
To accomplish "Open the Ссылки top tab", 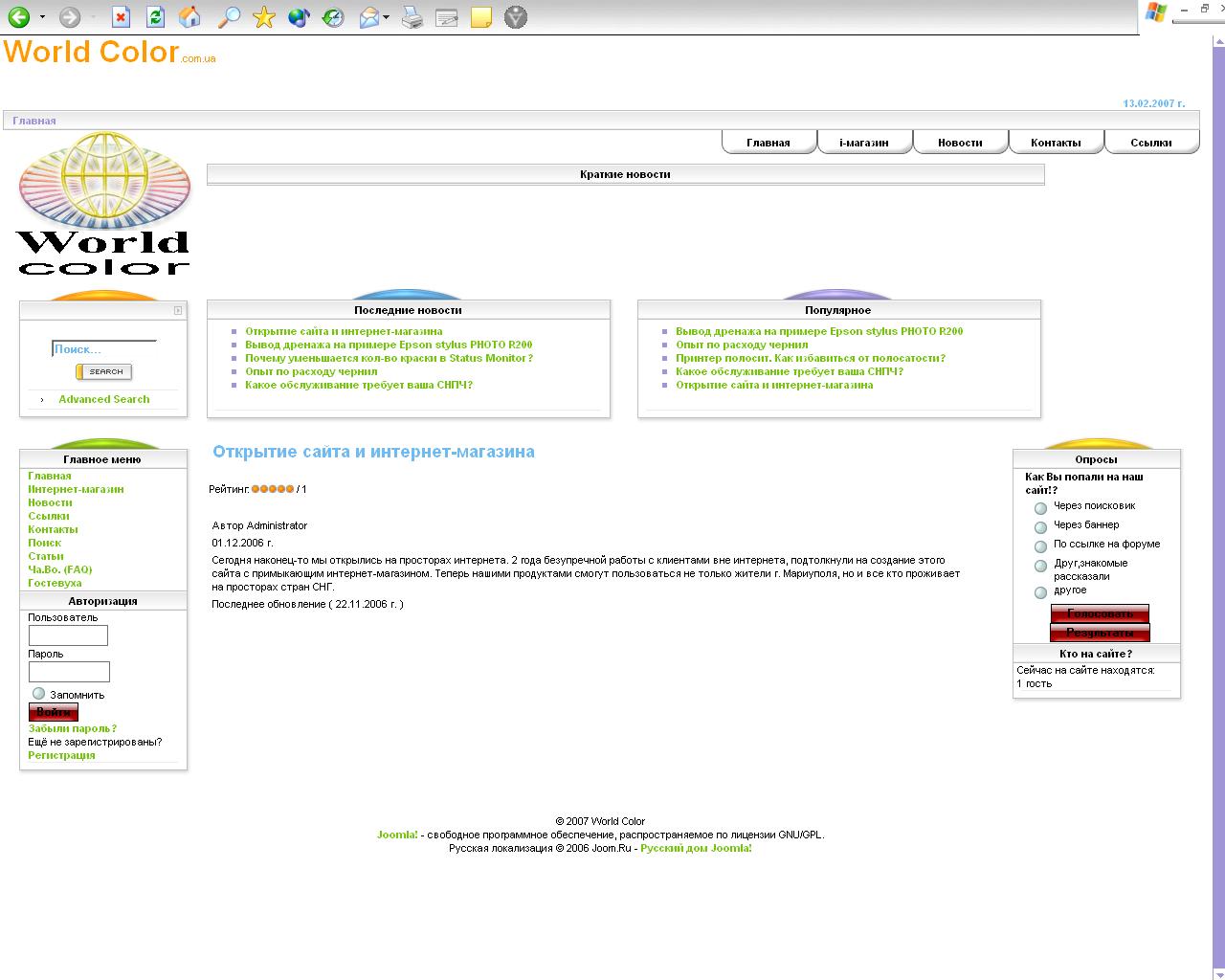I will [x=1151, y=142].
